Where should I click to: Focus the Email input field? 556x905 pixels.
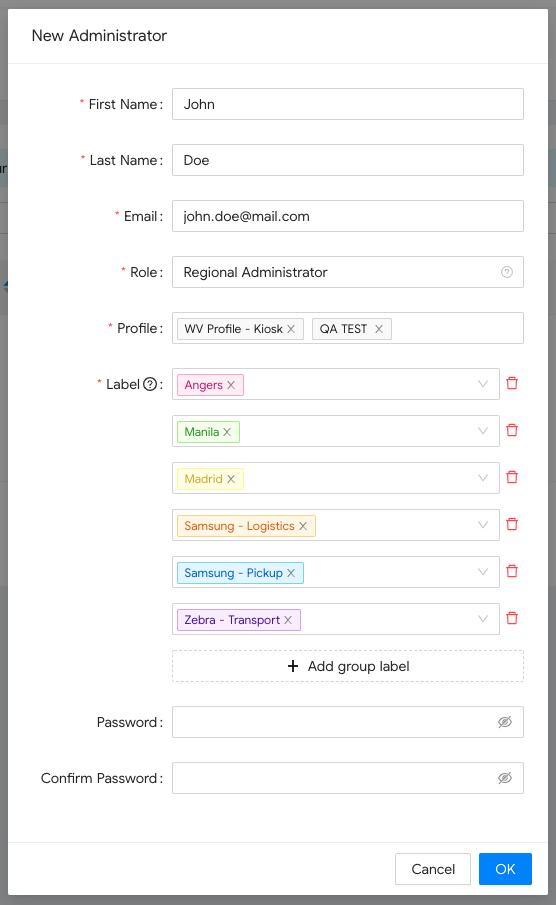348,216
